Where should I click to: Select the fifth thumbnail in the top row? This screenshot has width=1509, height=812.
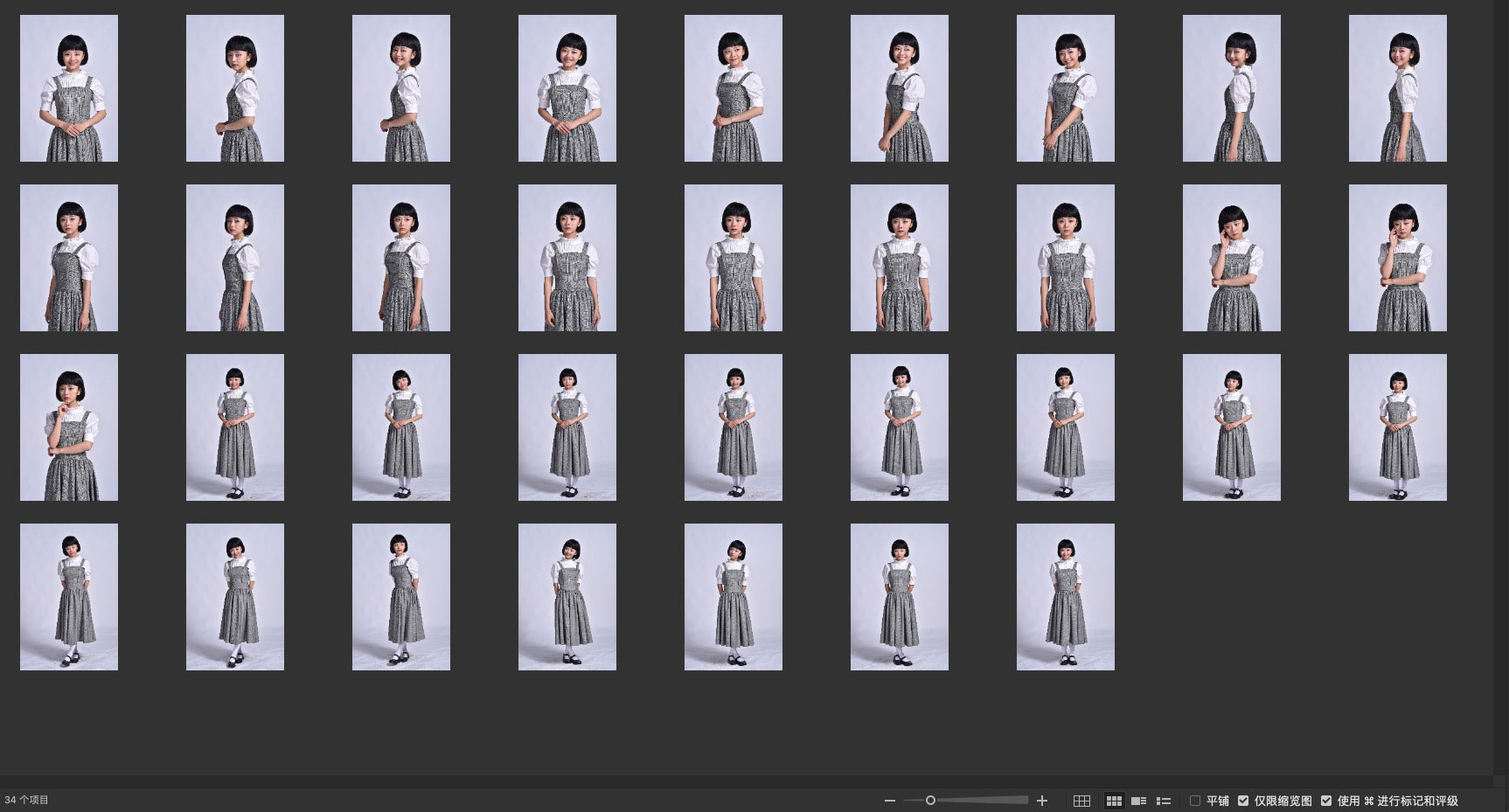click(x=733, y=88)
